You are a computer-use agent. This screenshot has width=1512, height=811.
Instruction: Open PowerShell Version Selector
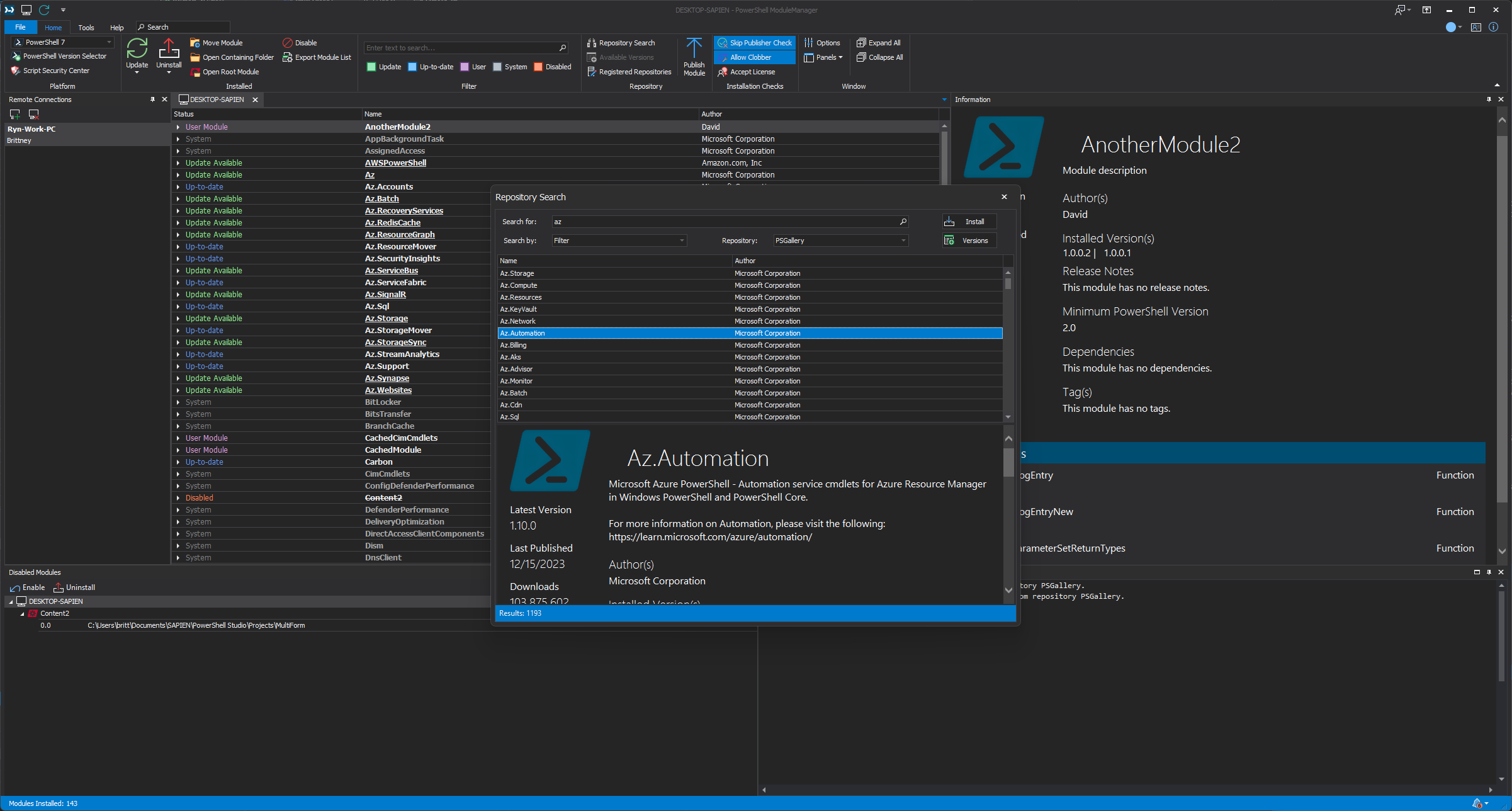[59, 56]
